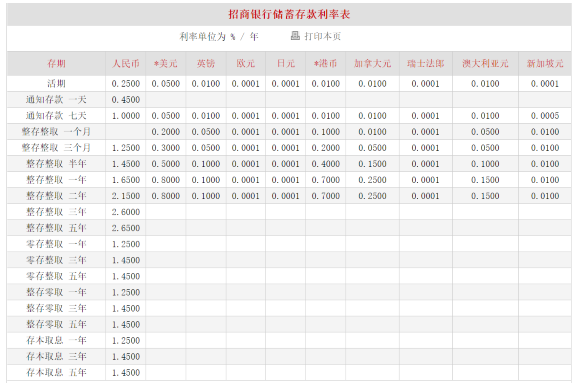Click 1.2500 in 整存零取 一年 row
The height and width of the screenshot is (387, 582).
(x=126, y=292)
